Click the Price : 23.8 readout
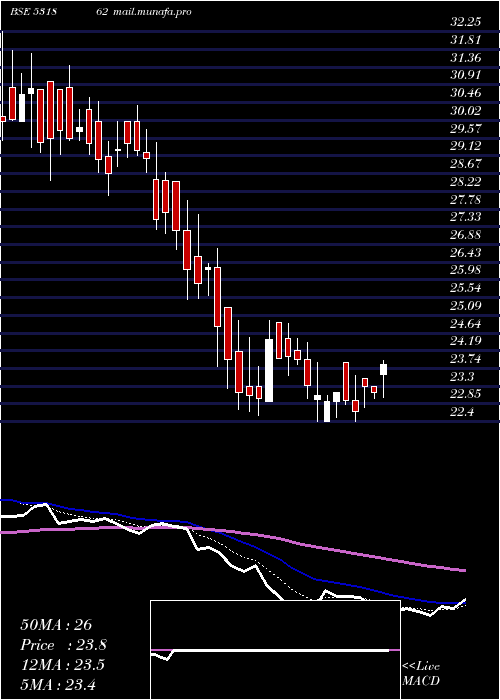The height and width of the screenshot is (700, 500). click(x=63, y=645)
